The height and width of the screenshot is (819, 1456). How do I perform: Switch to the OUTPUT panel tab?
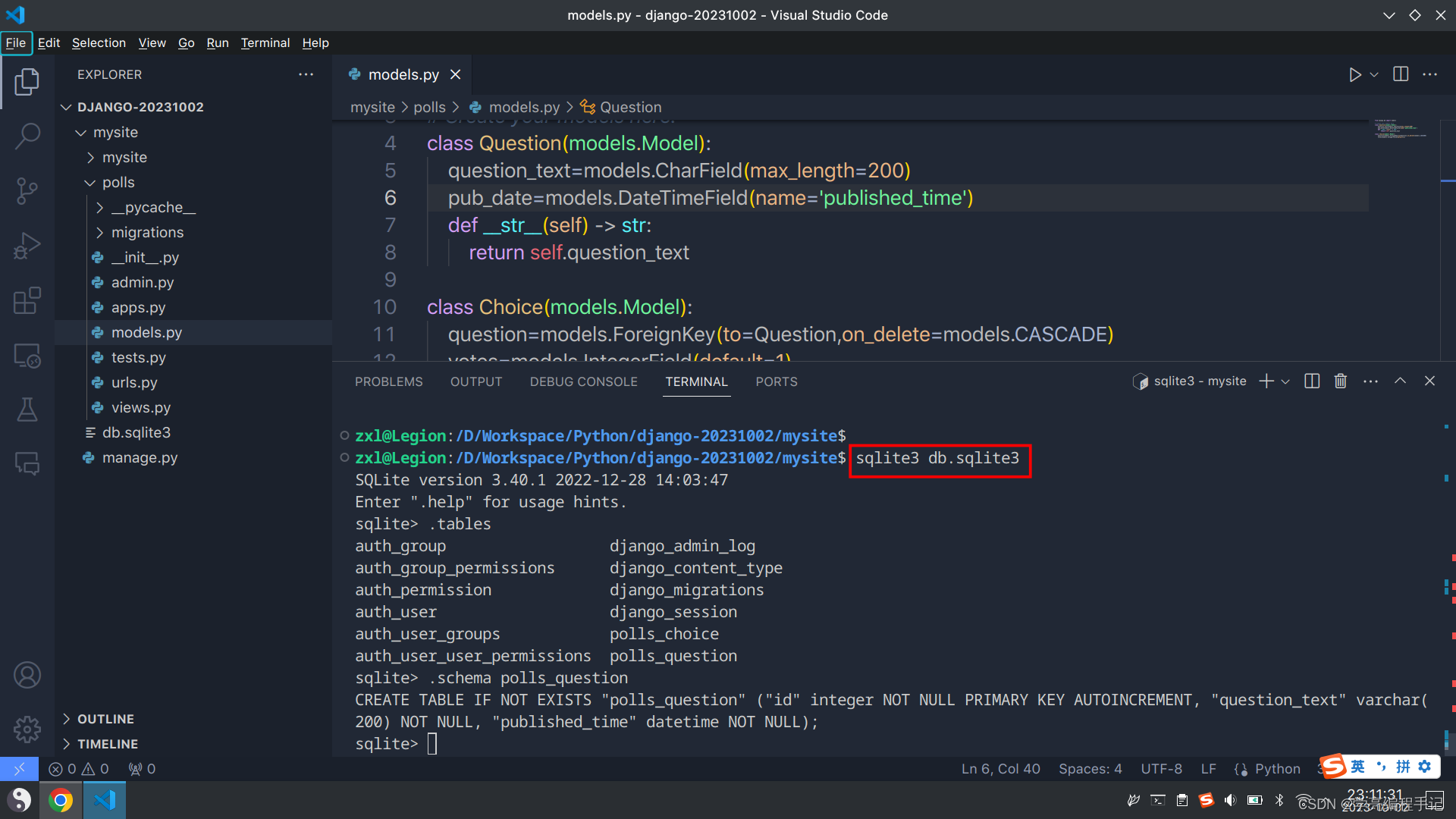click(476, 381)
